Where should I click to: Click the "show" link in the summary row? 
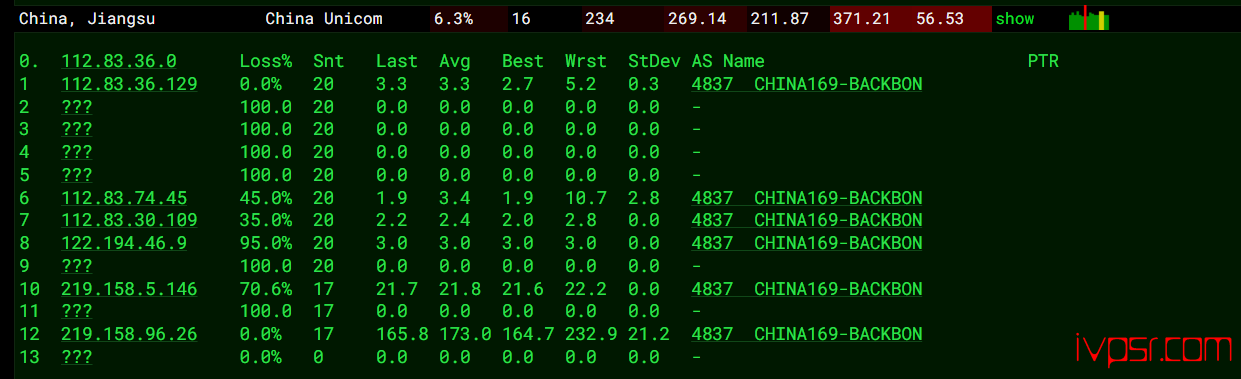[x=1015, y=19]
